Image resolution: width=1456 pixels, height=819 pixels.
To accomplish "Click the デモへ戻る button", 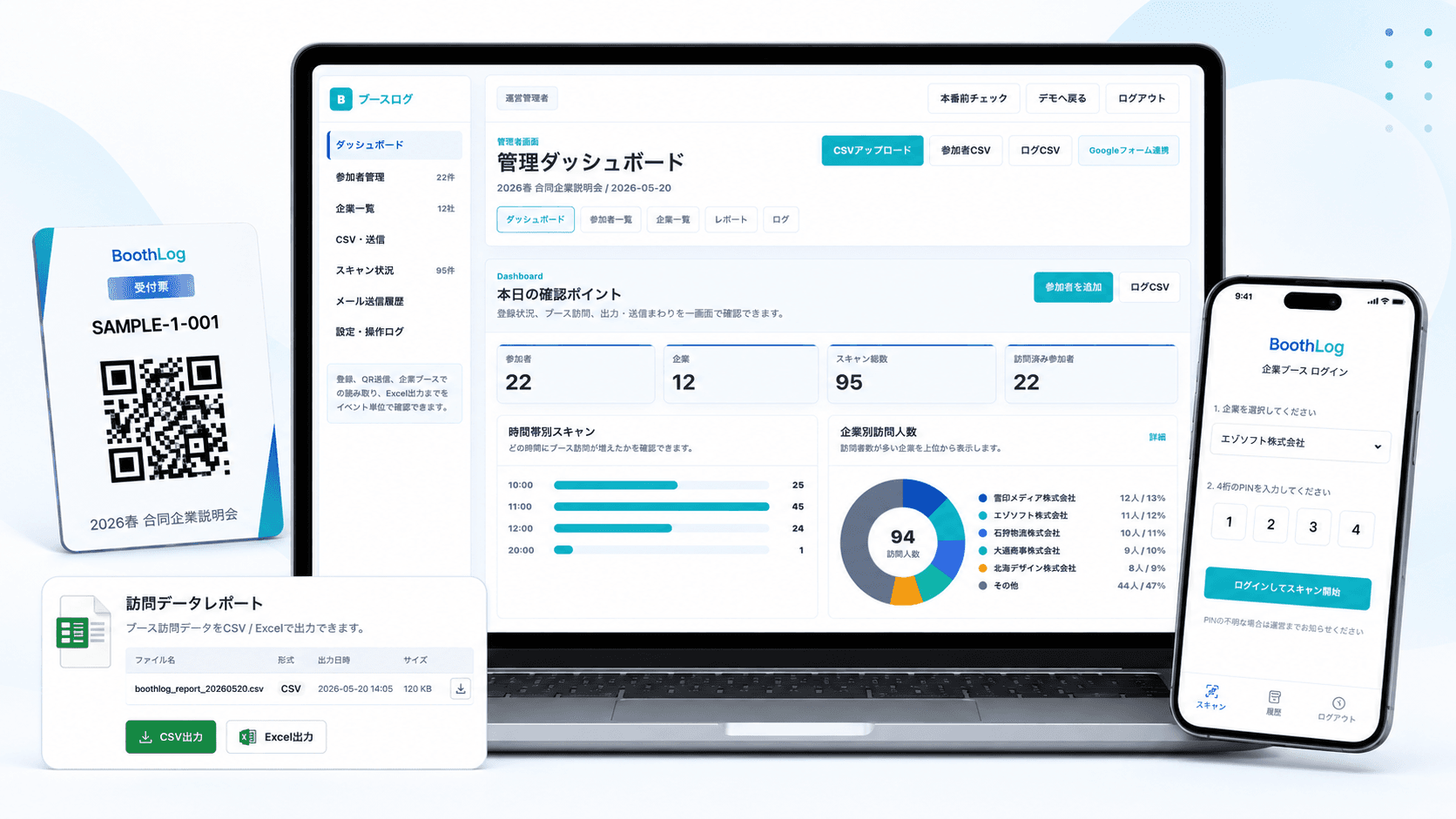I will click(x=1062, y=98).
